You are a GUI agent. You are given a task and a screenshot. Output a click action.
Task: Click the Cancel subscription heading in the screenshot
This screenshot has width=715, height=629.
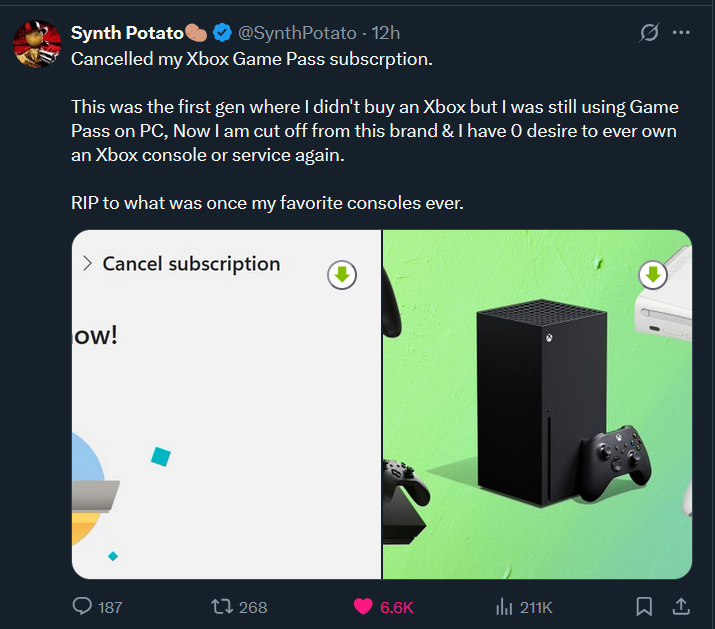click(191, 264)
